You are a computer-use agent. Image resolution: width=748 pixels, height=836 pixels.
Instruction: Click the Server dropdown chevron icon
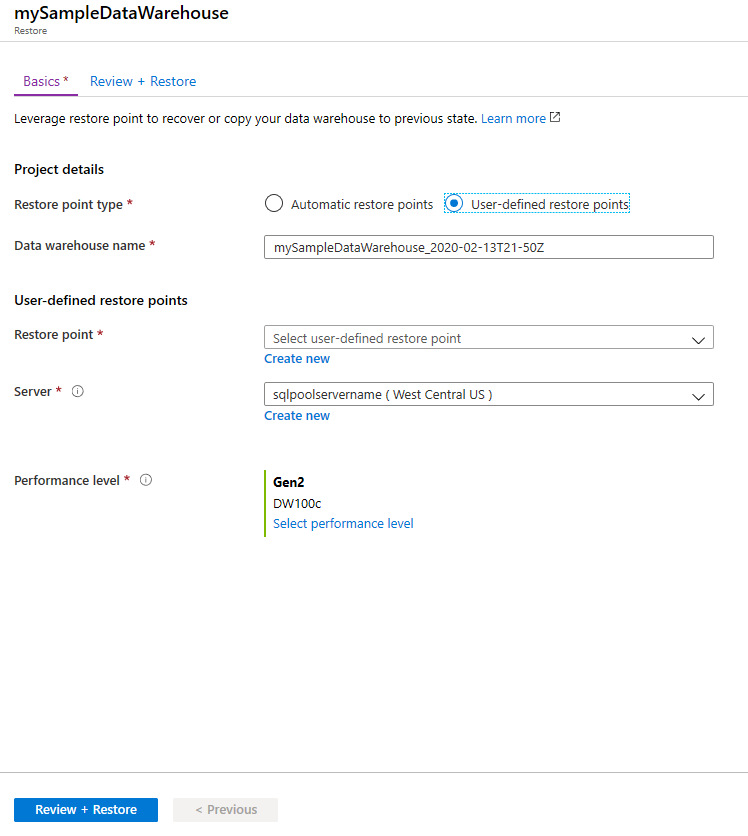698,394
